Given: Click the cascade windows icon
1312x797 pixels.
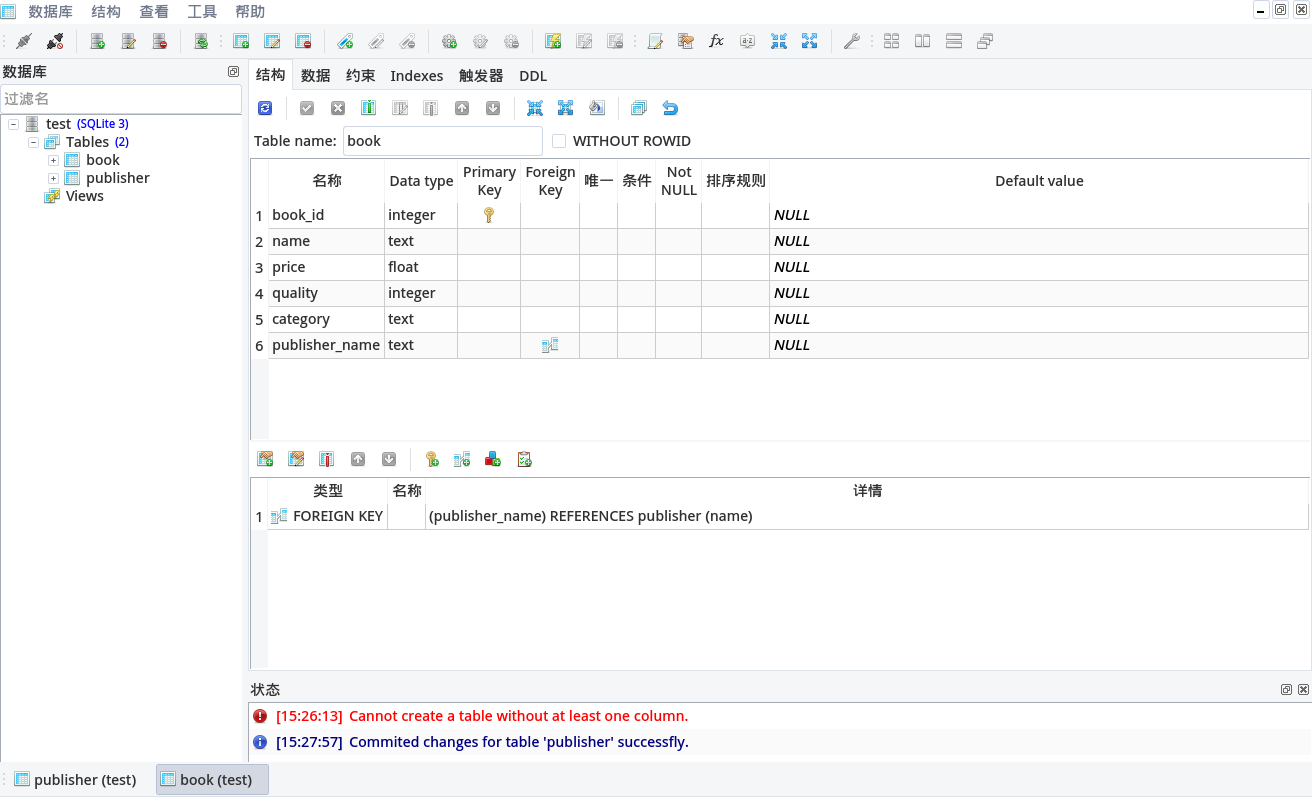Looking at the screenshot, I should pyautogui.click(x=984, y=41).
